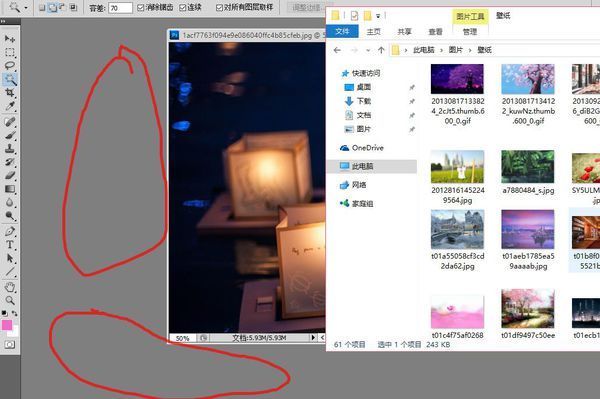Select the Crop tool
The image size is (600, 399).
pyautogui.click(x=10, y=93)
